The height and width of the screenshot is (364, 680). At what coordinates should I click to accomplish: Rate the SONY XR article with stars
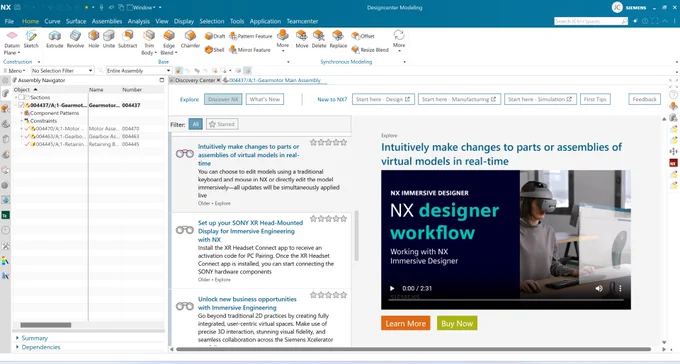tap(328, 219)
